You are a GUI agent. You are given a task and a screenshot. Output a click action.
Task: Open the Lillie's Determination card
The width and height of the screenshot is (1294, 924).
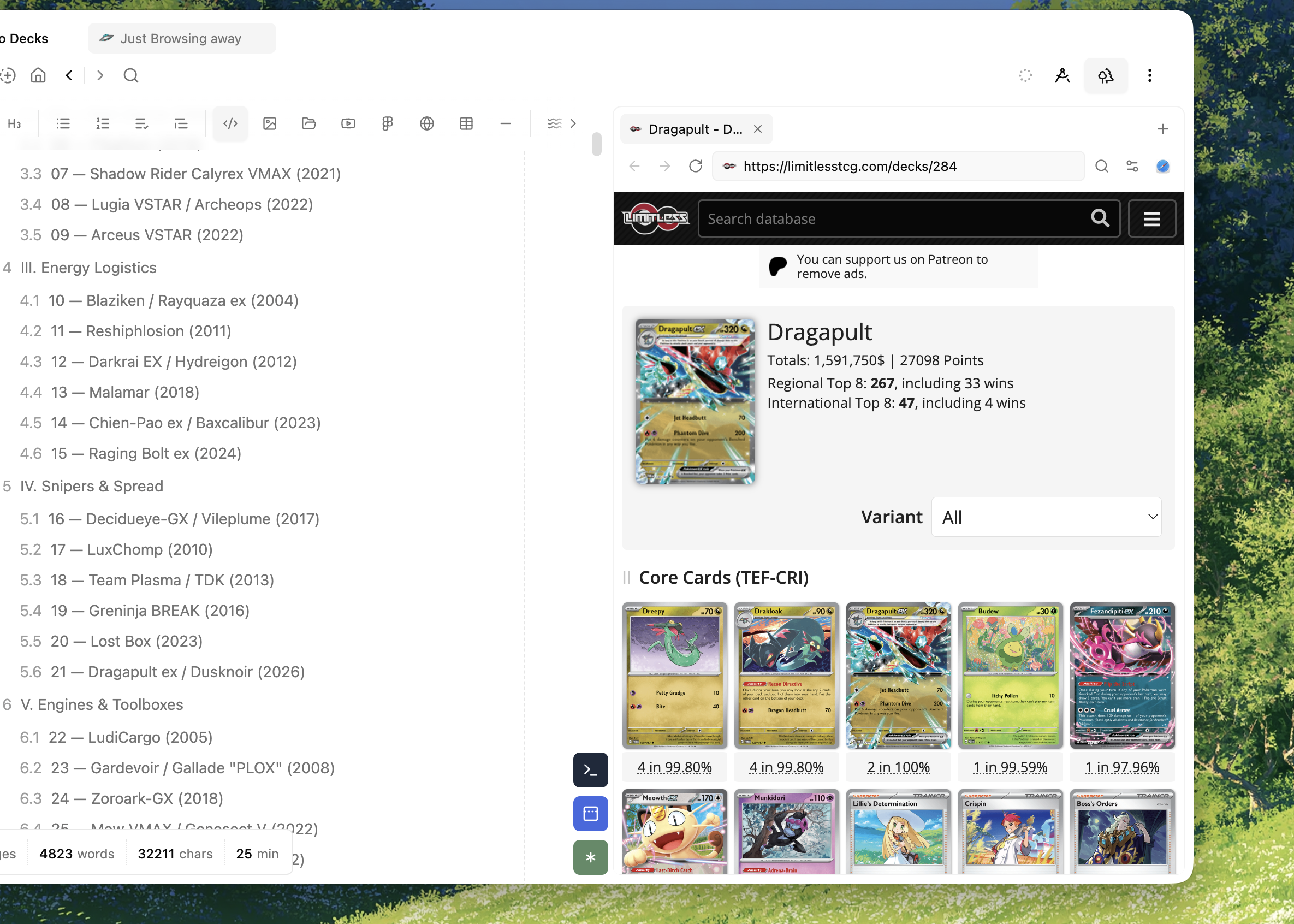[x=899, y=832]
